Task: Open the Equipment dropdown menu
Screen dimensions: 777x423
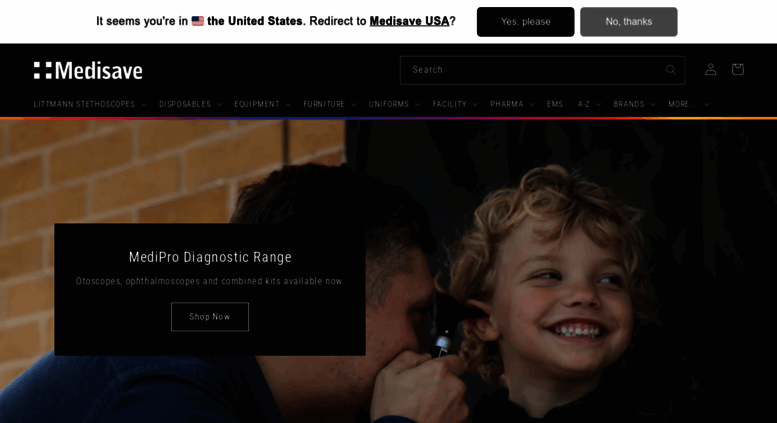Action: click(x=262, y=104)
